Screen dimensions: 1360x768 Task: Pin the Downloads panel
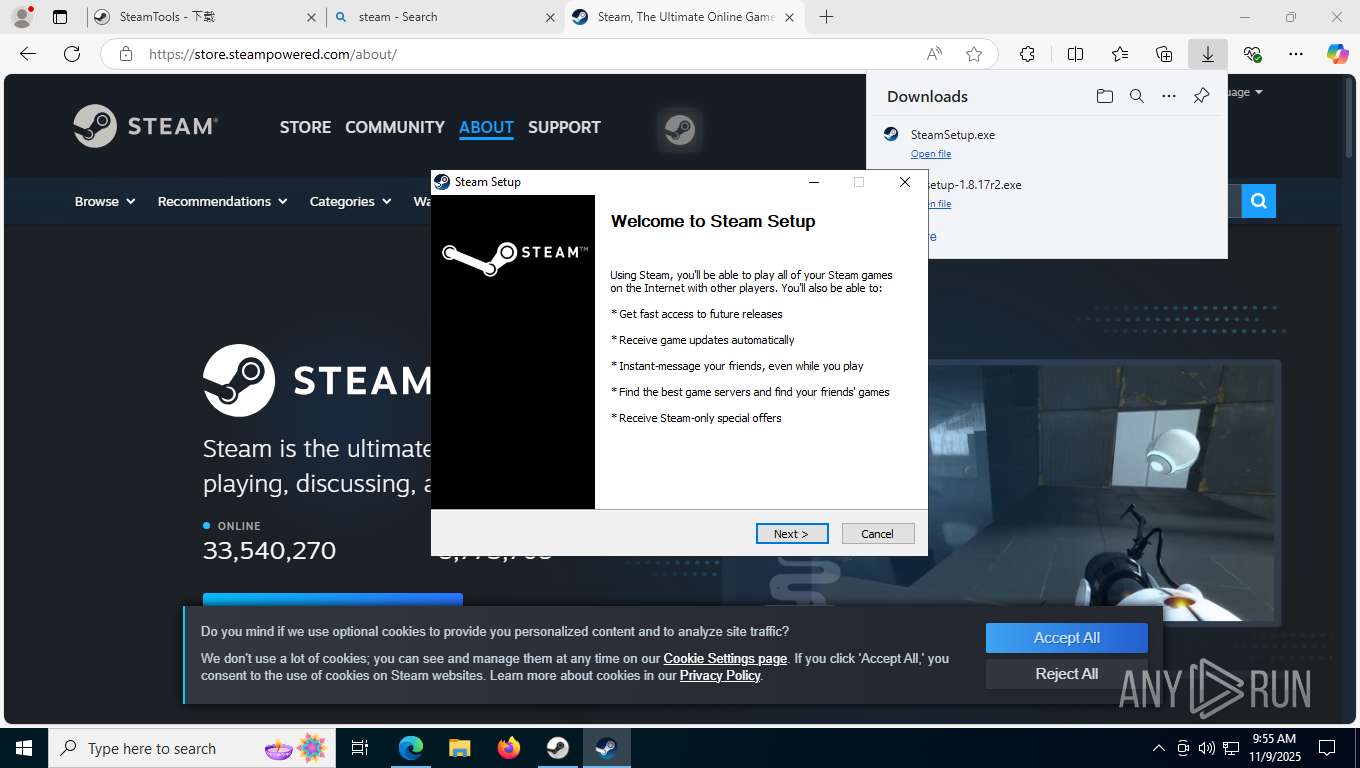tap(1201, 96)
